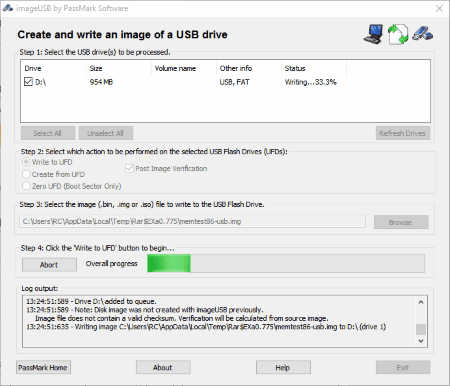
Task: Click the image file path input field
Action: click(192, 221)
